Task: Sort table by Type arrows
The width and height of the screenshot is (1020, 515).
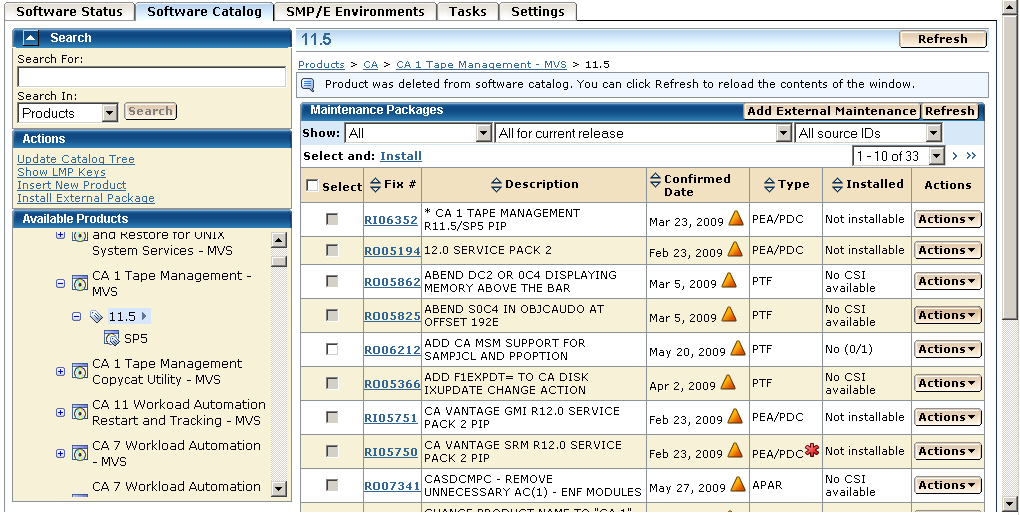Action: (770, 185)
